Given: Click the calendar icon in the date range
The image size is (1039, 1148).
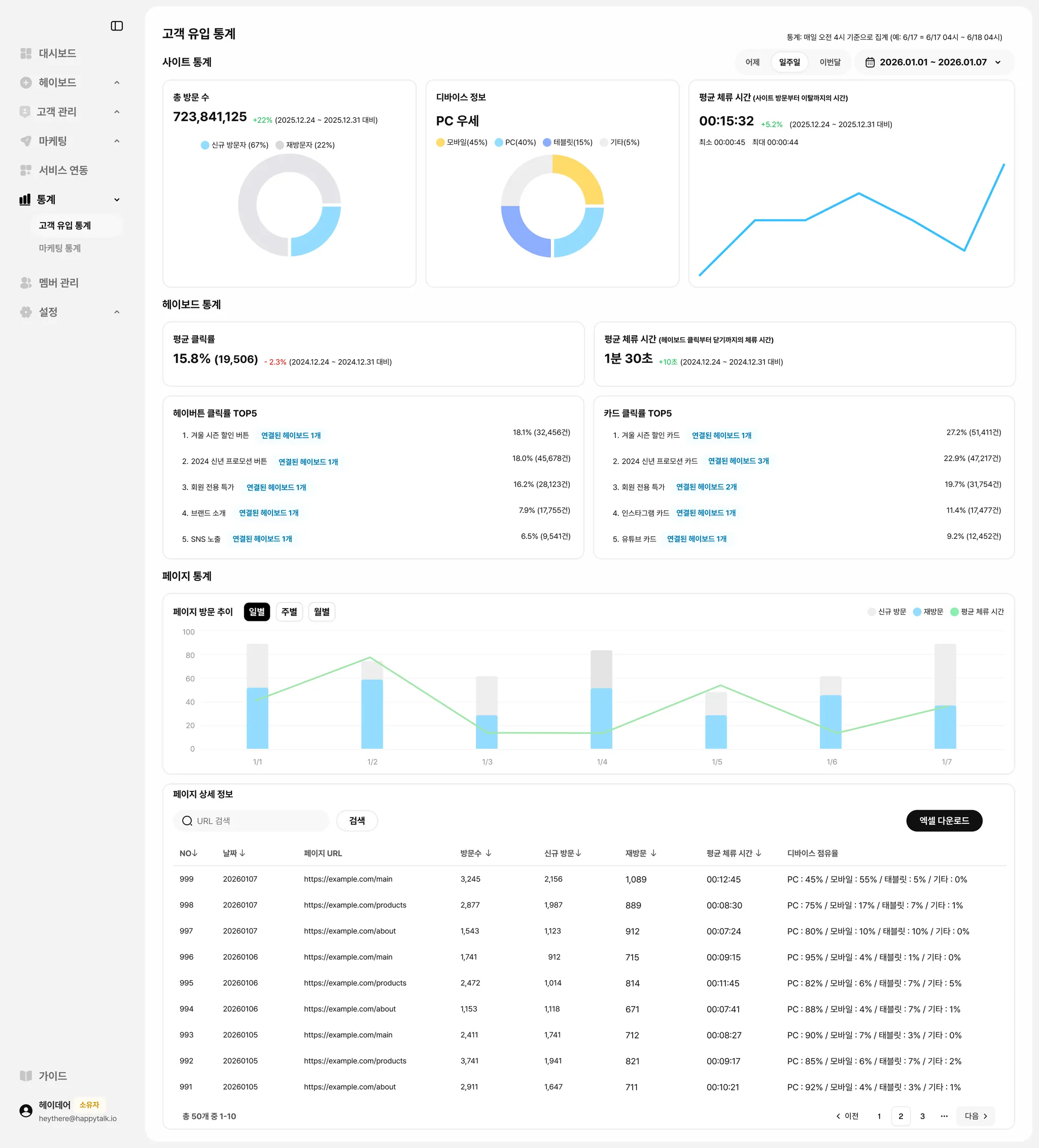Looking at the screenshot, I should coord(870,62).
